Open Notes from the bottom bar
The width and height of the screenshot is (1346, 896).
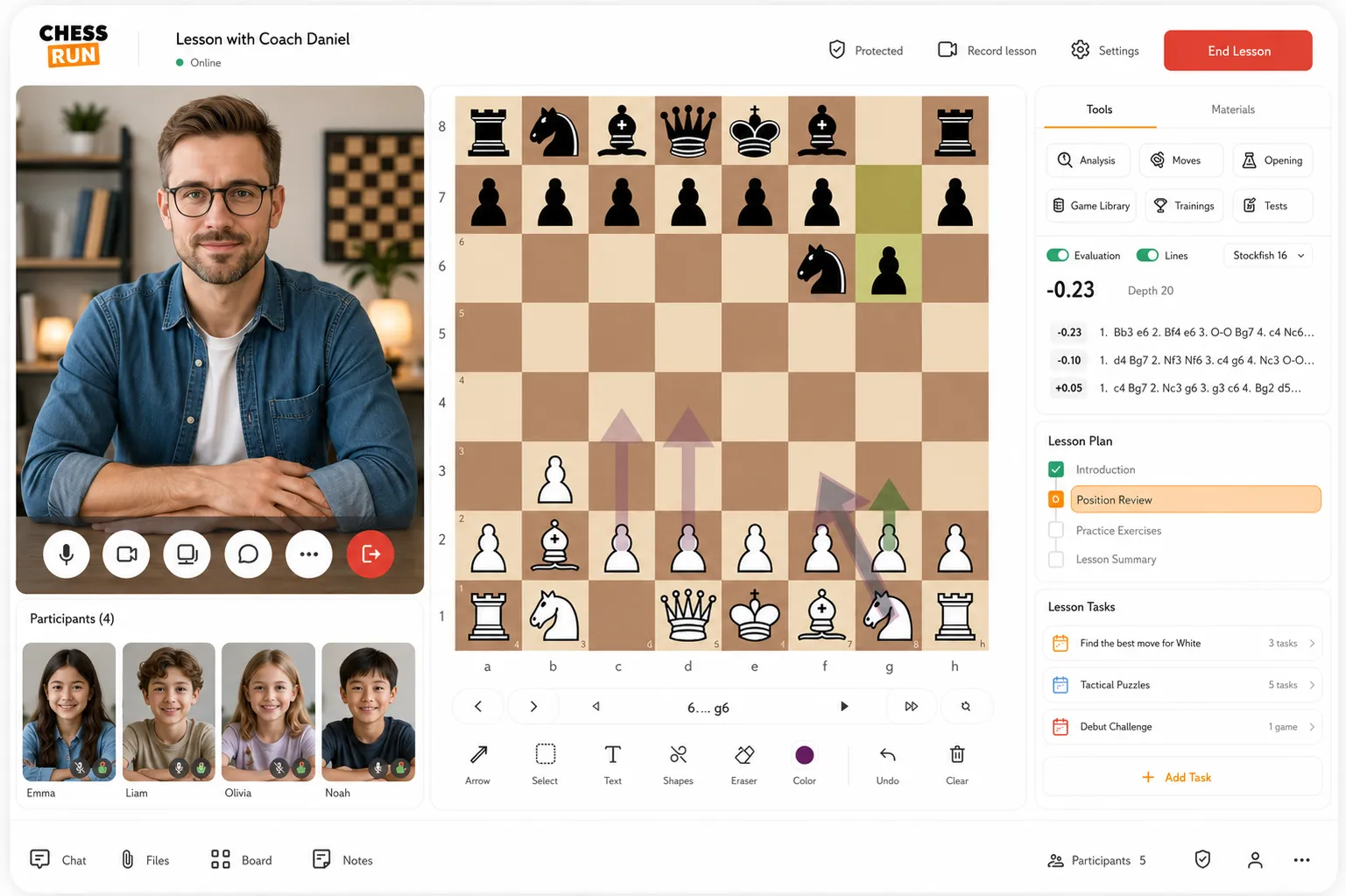(342, 860)
